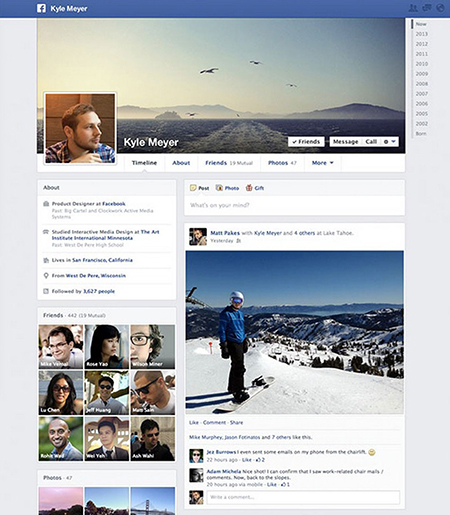Viewport: 450px width, 515px height.
Task: Open friend requests icon in top bar
Action: tap(413, 8)
